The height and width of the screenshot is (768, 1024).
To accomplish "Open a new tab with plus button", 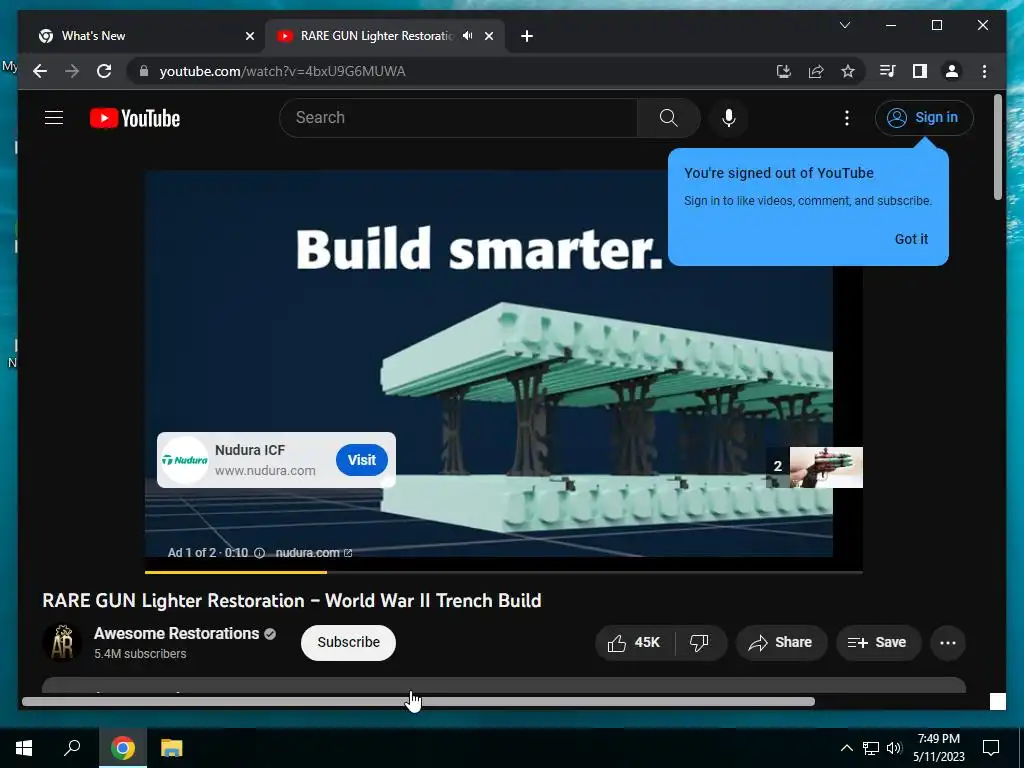I will (527, 36).
